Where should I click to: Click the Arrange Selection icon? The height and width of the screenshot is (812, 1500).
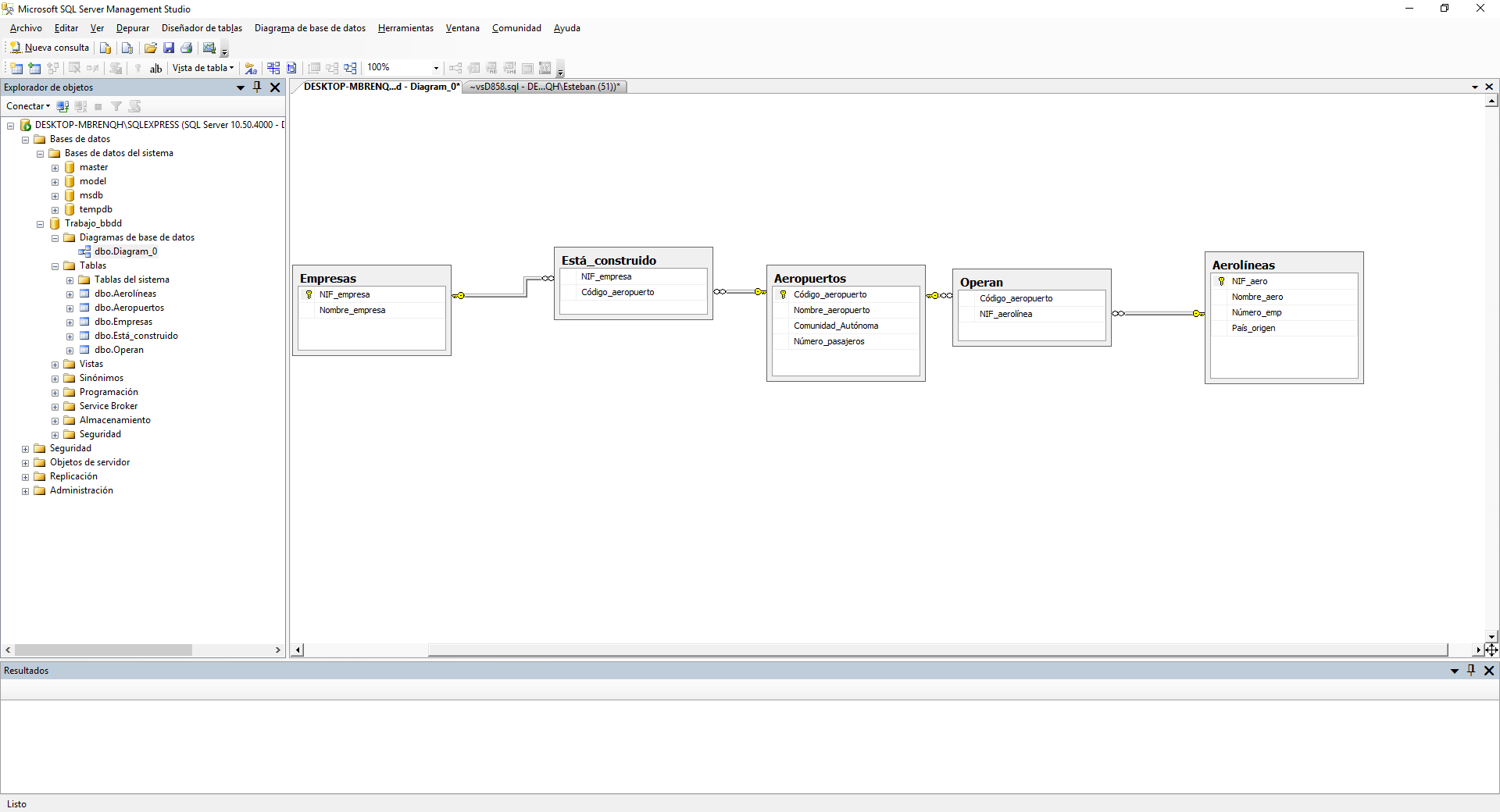[x=332, y=68]
